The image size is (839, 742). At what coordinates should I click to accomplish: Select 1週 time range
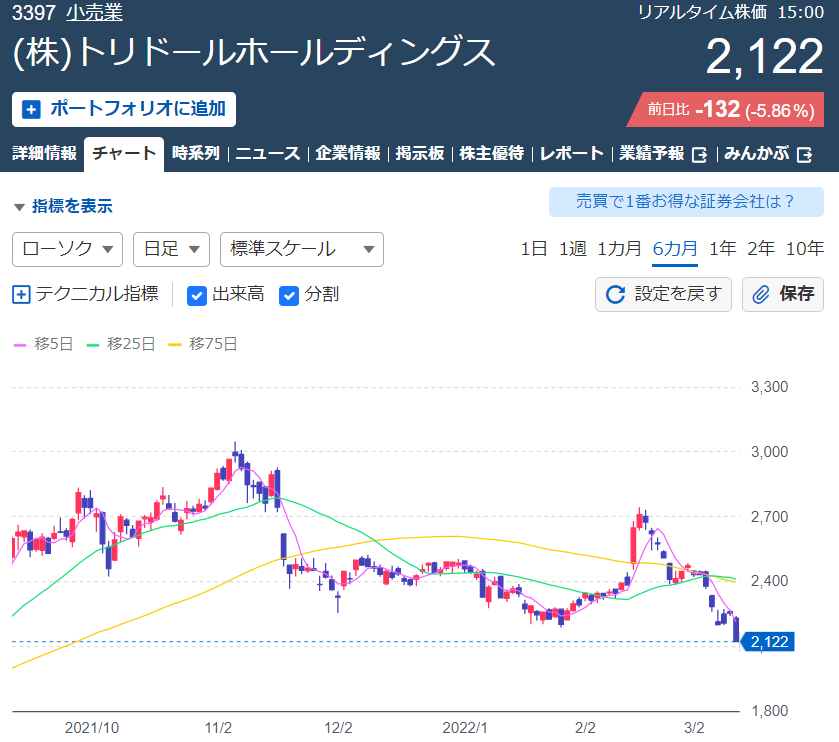click(573, 249)
